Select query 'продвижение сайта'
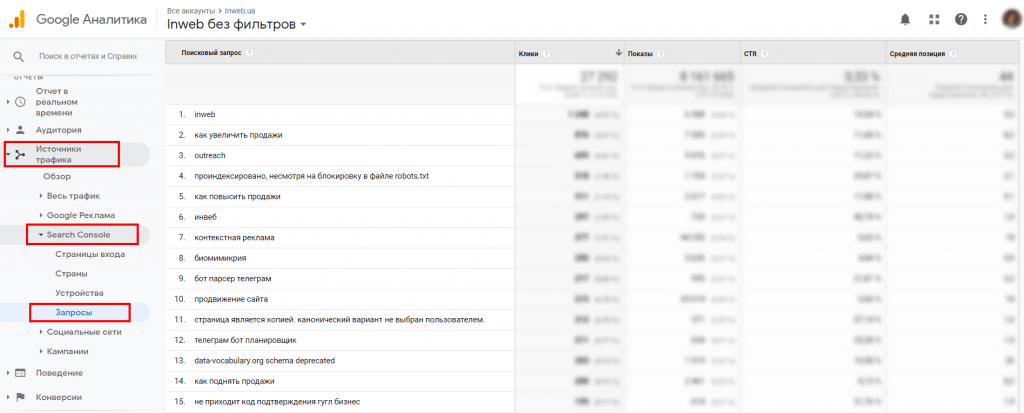Viewport: 1024px width, 413px height. (x=231, y=299)
